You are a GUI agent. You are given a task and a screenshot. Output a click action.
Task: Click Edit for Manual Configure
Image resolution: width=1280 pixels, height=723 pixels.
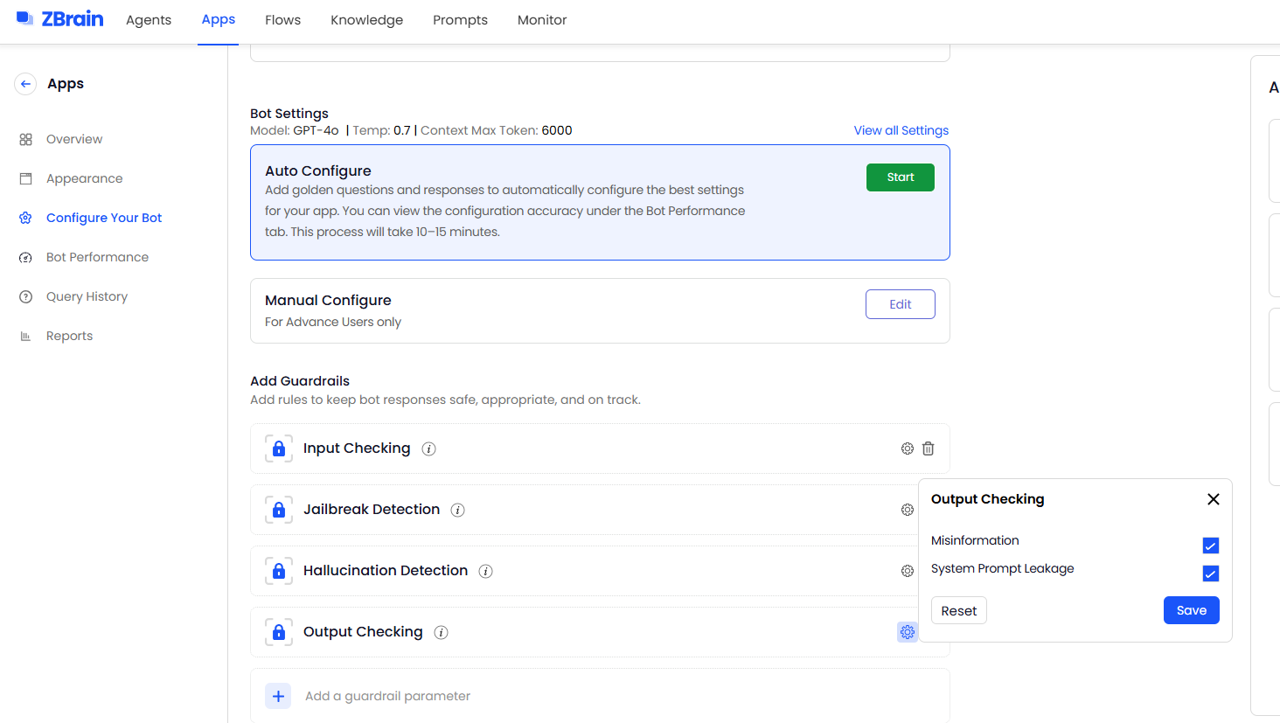[900, 304]
